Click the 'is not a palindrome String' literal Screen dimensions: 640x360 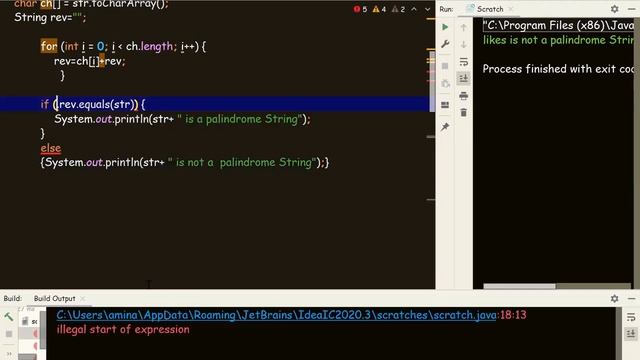click(x=242, y=162)
